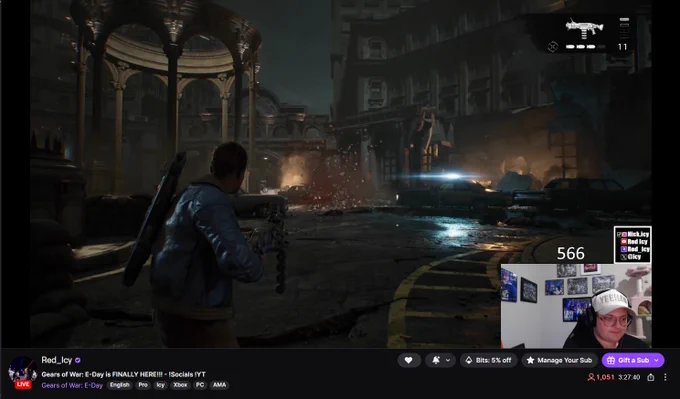Click the viewer count 1,051
The image size is (680, 399).
point(601,377)
